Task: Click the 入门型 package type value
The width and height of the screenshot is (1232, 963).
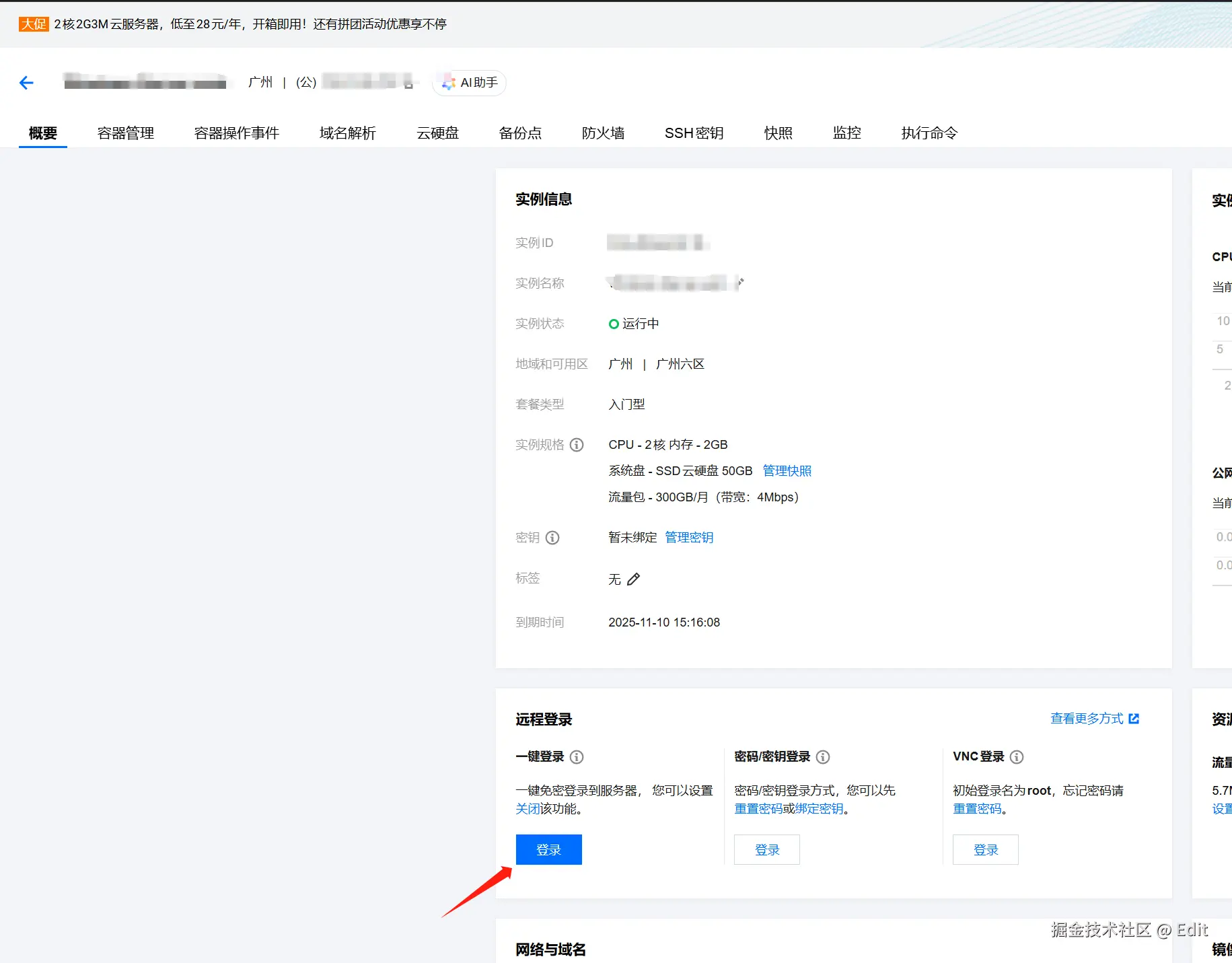Action: tap(626, 404)
